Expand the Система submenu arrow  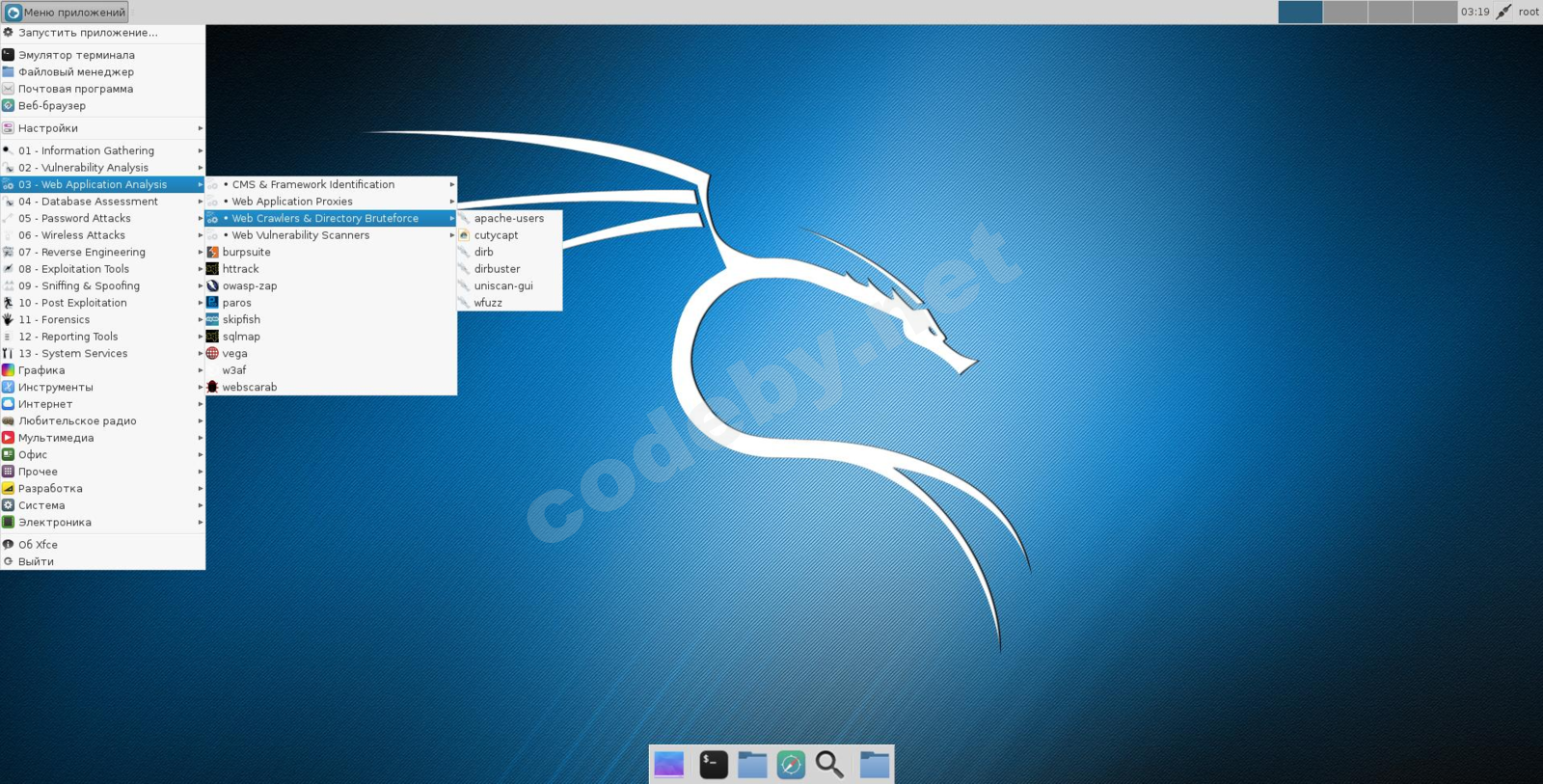[x=201, y=505]
